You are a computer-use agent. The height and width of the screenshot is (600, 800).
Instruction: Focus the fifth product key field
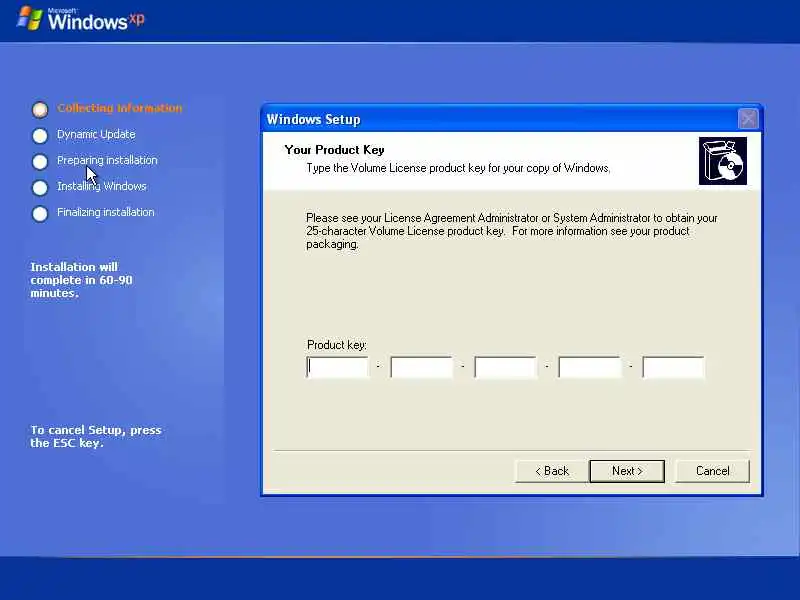click(x=673, y=367)
